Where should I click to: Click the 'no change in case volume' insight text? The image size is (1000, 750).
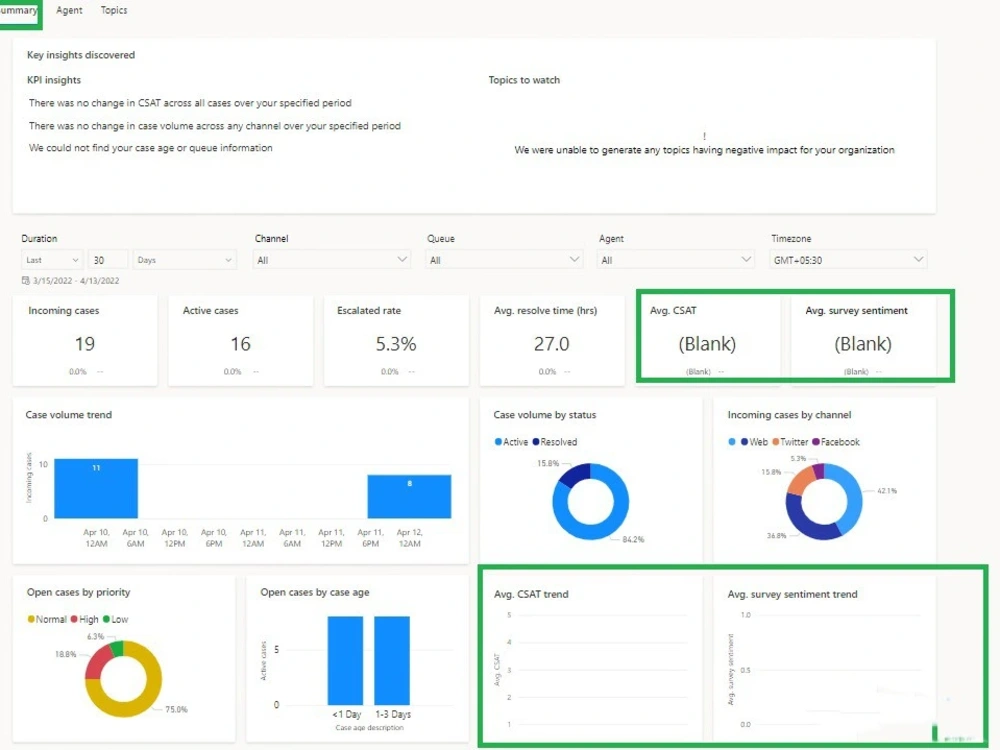click(x=215, y=126)
